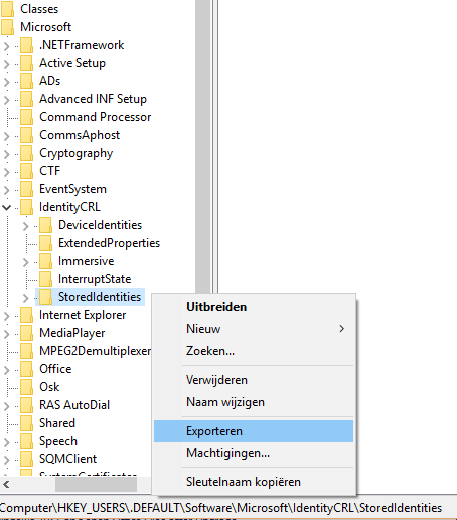Screen dimensions: 457x520
Task: Expand the EventSystem key
Action: point(7,190)
